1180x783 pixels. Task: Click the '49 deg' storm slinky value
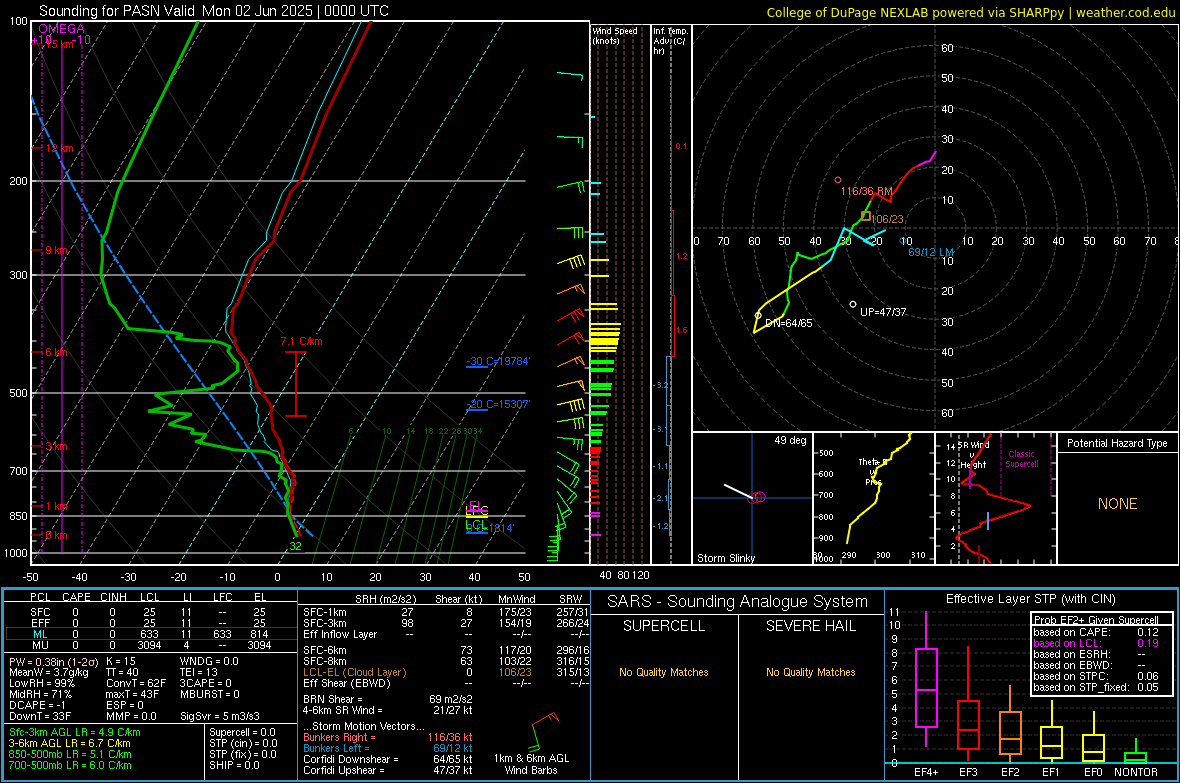(790, 440)
